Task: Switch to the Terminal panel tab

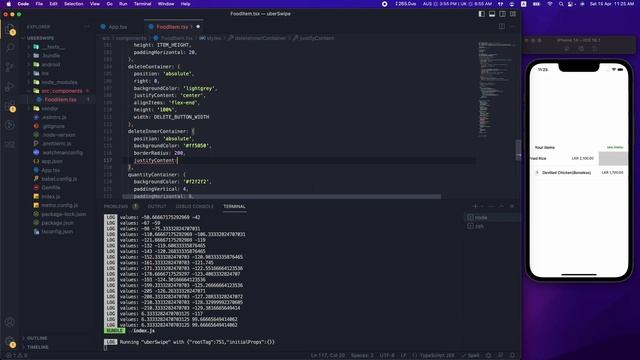Action: pyautogui.click(x=234, y=207)
